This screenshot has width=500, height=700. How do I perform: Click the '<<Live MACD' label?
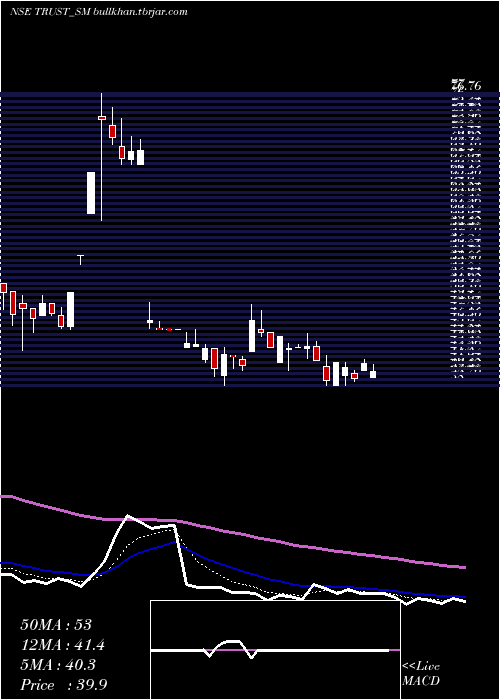coord(421,674)
